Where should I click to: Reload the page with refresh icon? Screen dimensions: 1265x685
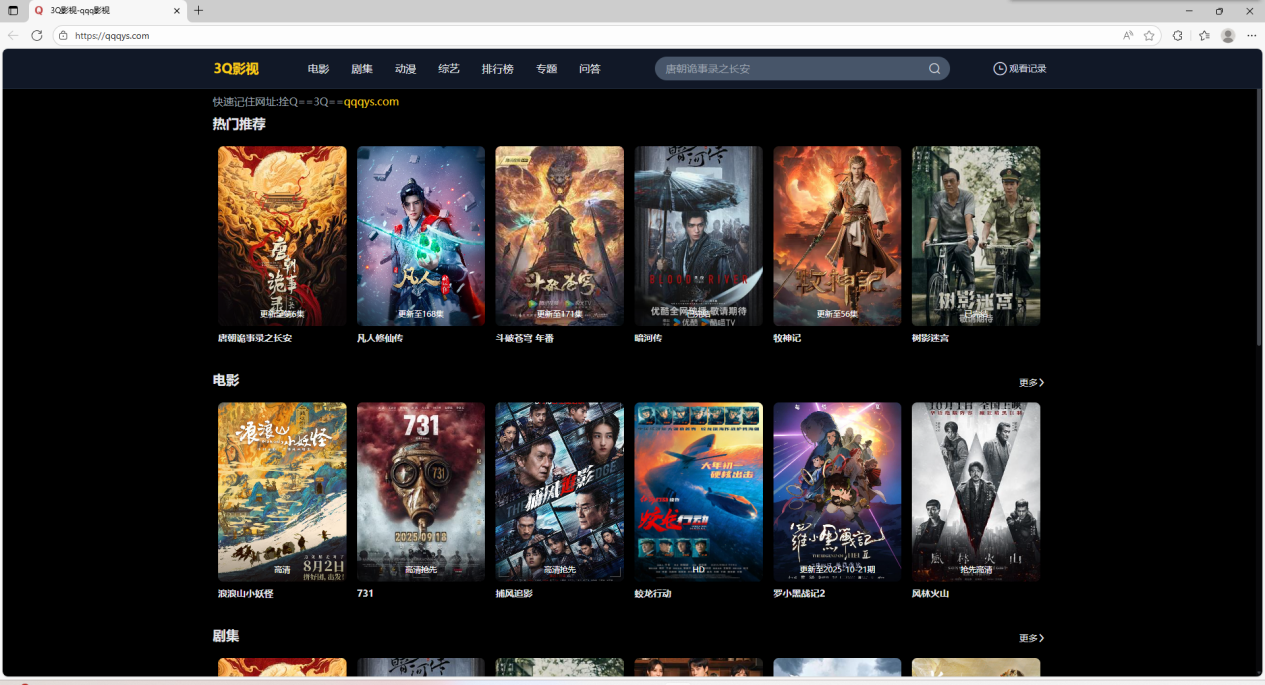pos(37,35)
